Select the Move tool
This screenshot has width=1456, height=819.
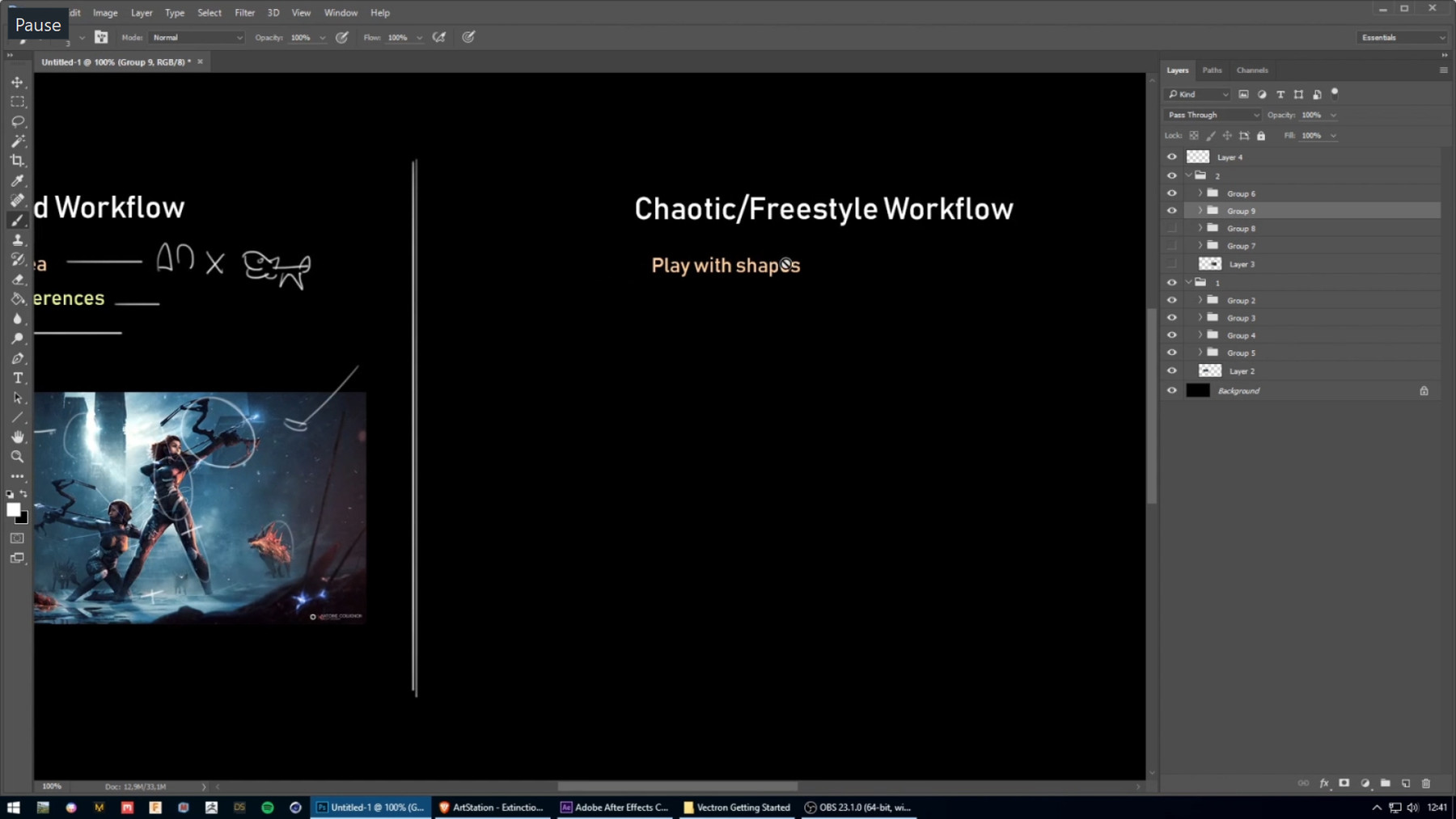coord(17,82)
